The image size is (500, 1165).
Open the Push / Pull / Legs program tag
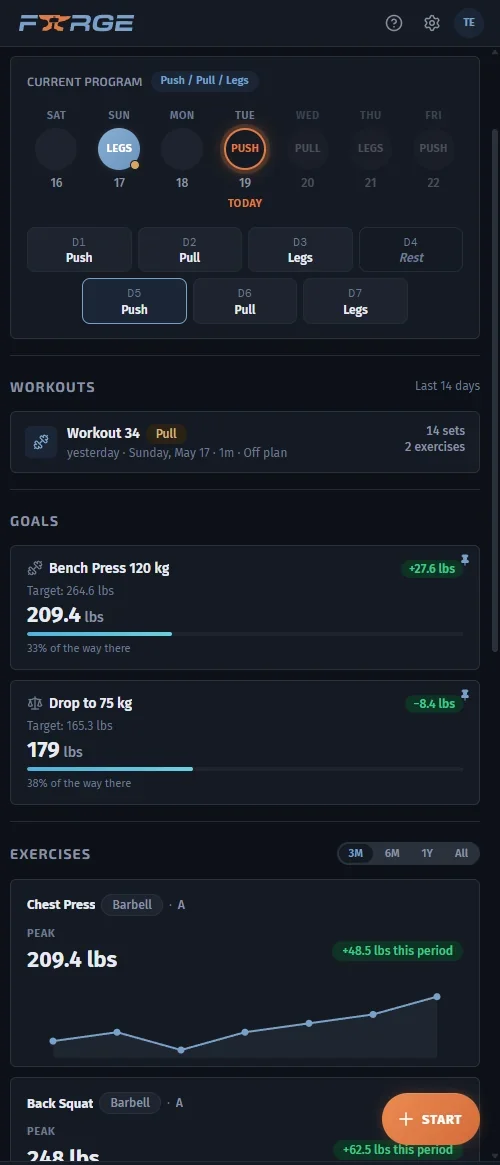click(x=204, y=80)
